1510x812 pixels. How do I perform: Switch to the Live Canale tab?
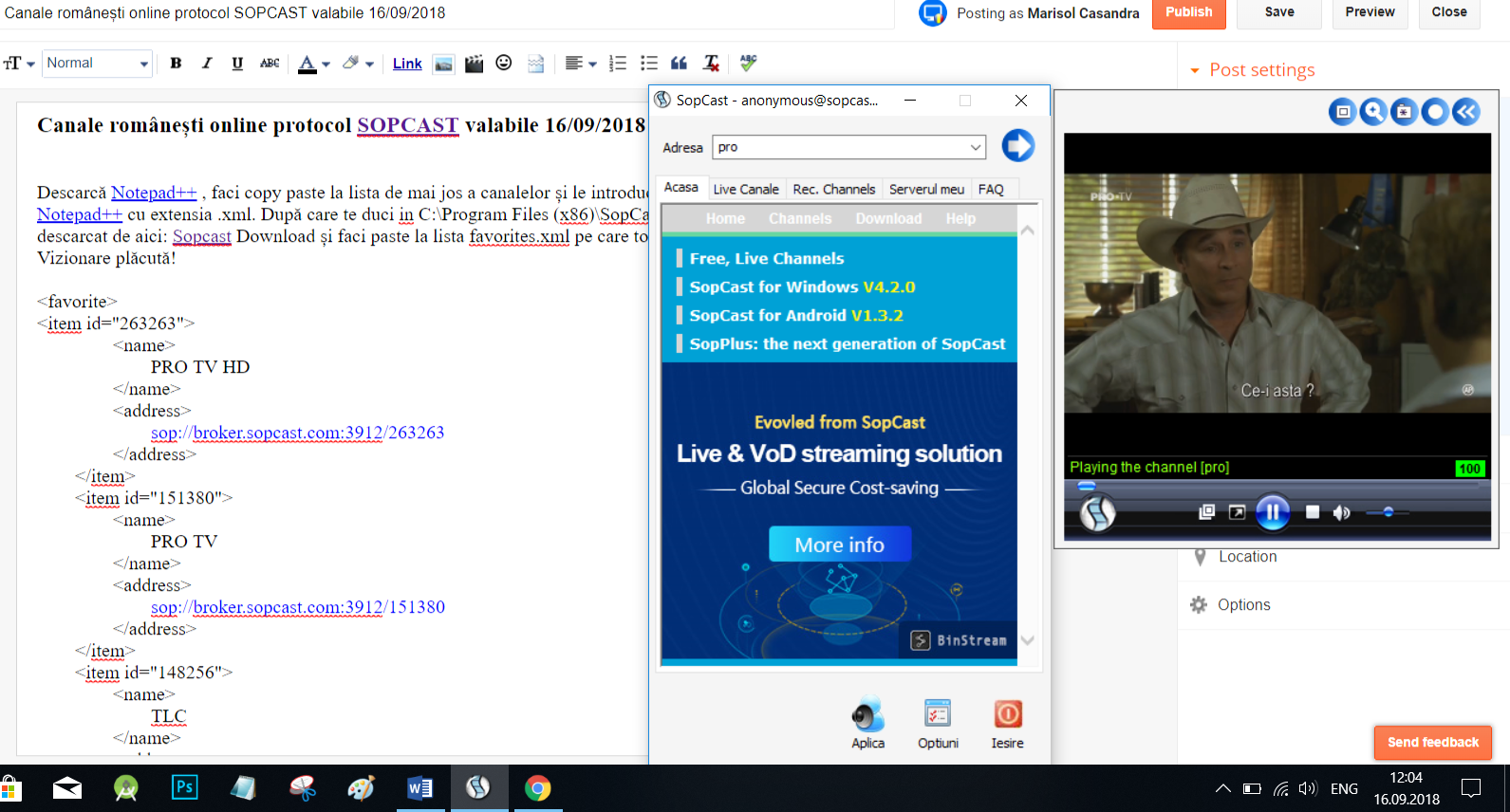(746, 190)
